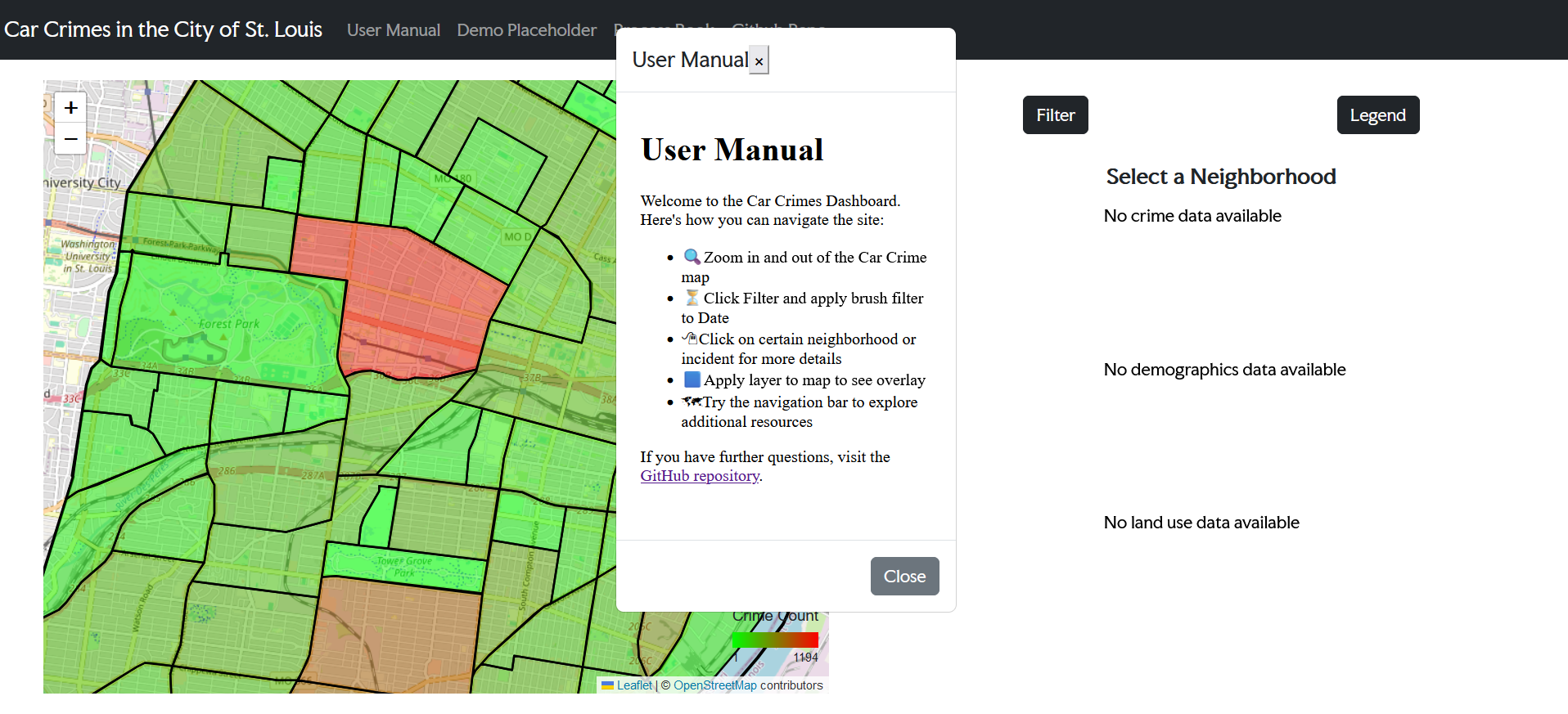Open User Manual from navigation bar

tap(394, 30)
